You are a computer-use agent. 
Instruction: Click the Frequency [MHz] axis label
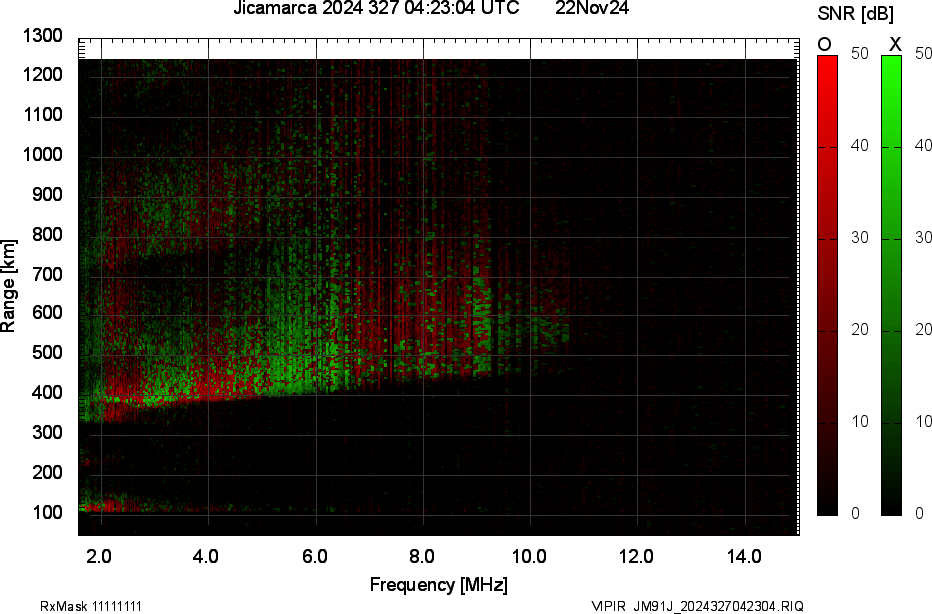pos(438,585)
